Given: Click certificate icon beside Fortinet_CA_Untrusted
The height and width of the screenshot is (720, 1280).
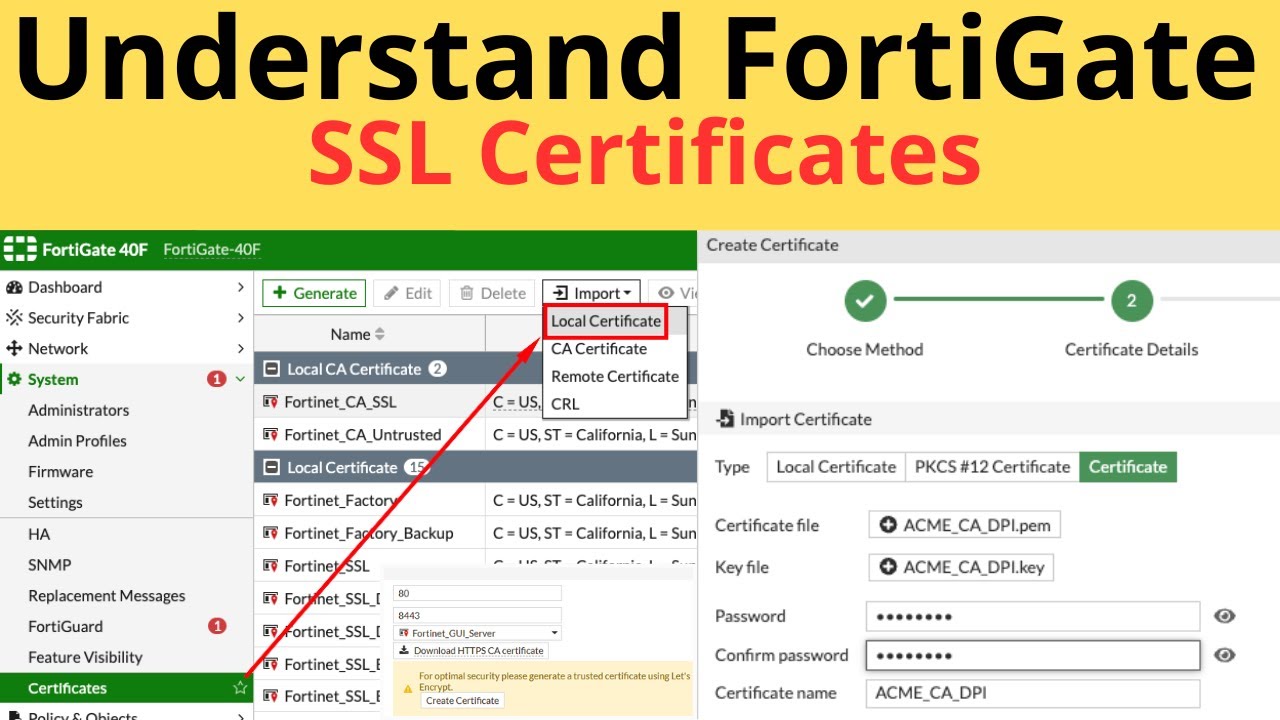Looking at the screenshot, I should [x=270, y=434].
